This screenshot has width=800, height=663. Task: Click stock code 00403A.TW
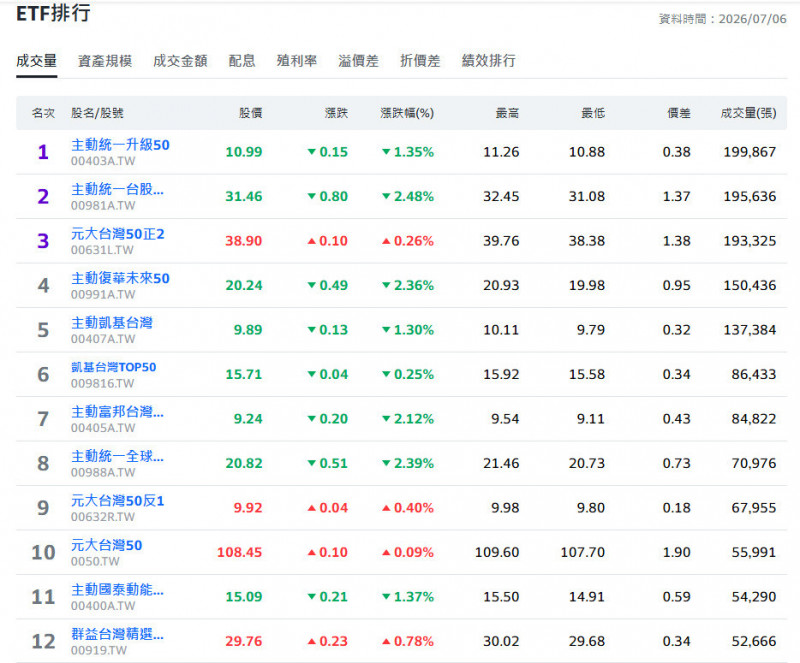coord(103,161)
